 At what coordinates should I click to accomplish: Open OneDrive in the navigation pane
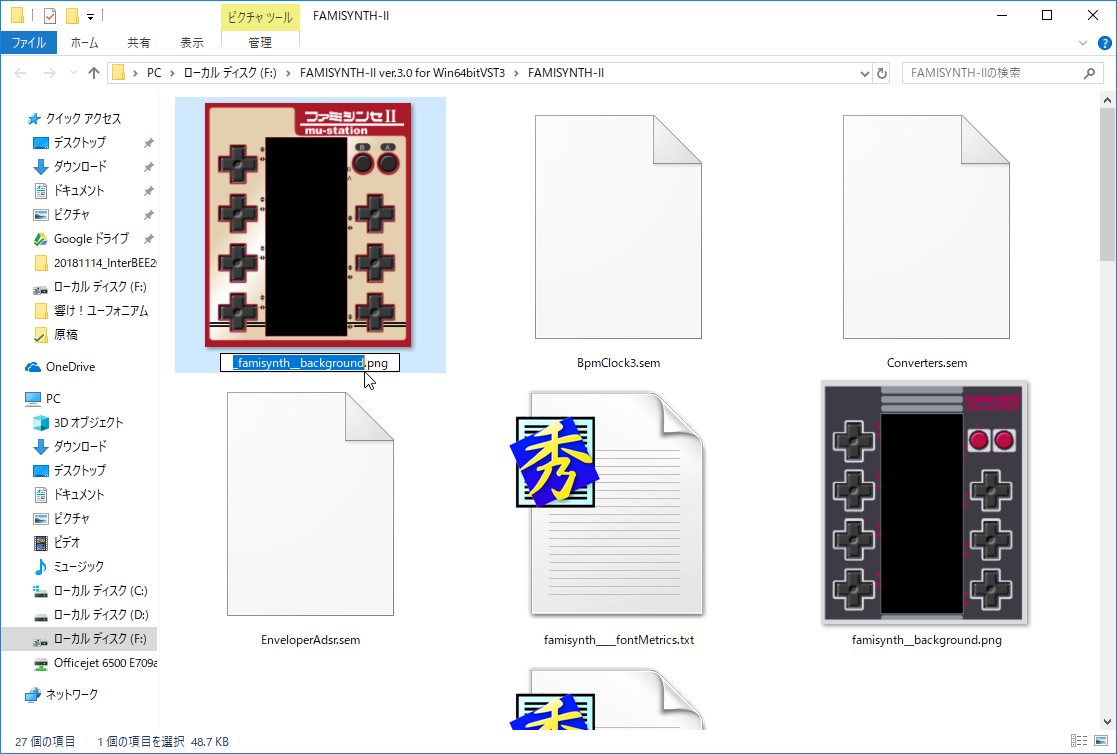tap(70, 367)
